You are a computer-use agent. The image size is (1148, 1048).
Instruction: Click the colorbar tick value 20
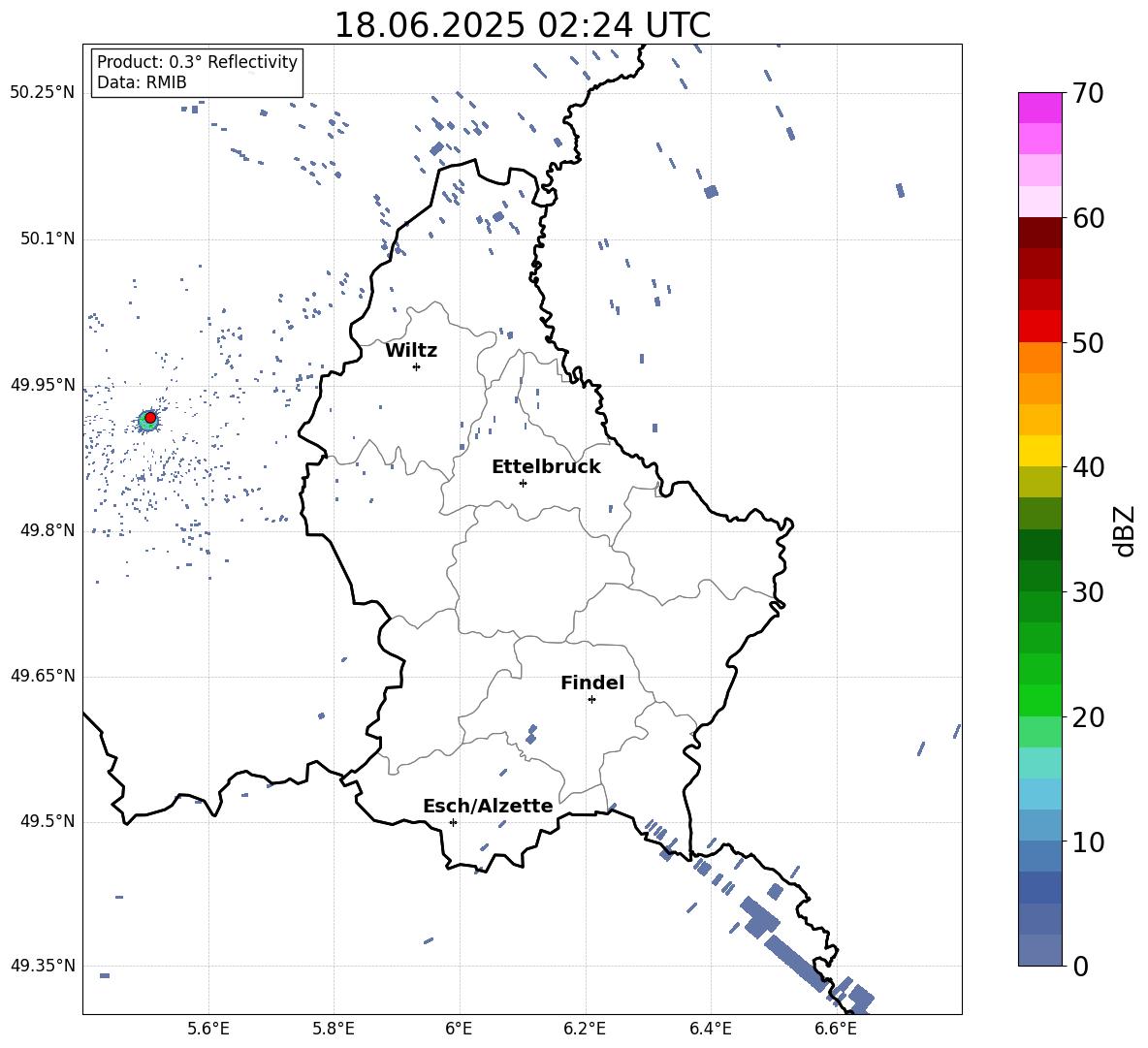point(1088,716)
